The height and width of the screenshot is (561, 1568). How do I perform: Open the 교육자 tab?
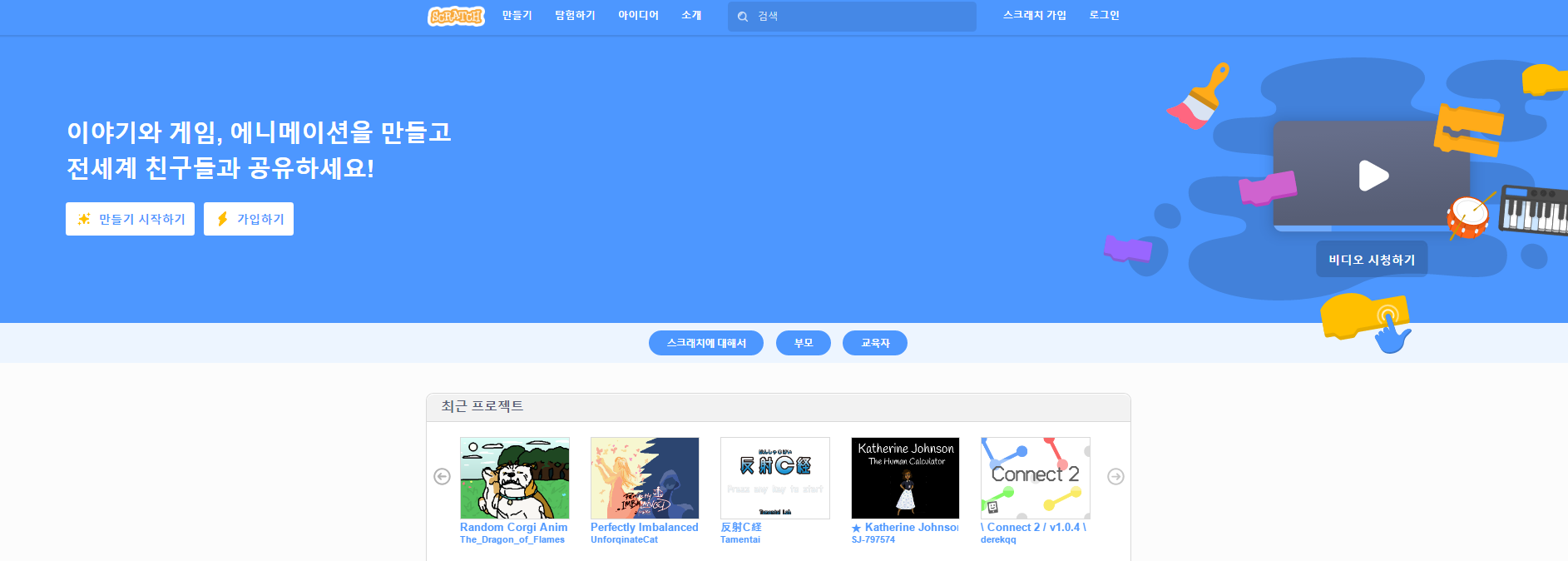[875, 343]
